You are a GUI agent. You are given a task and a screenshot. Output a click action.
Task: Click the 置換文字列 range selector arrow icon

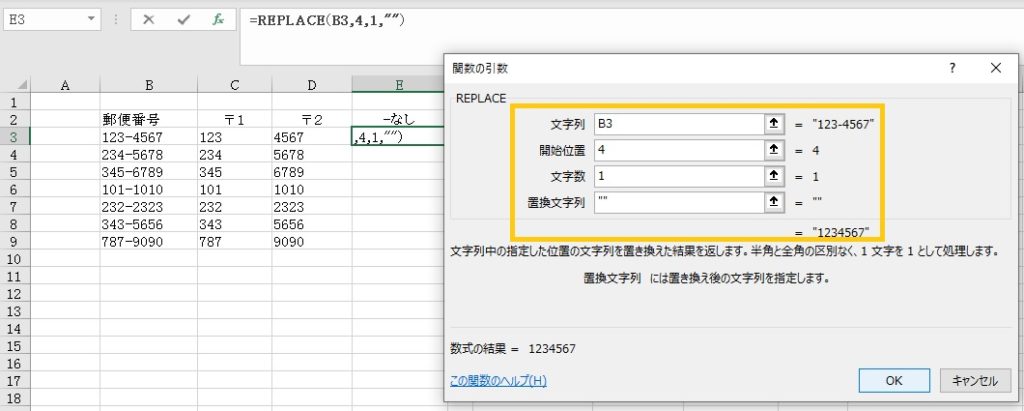pos(773,202)
